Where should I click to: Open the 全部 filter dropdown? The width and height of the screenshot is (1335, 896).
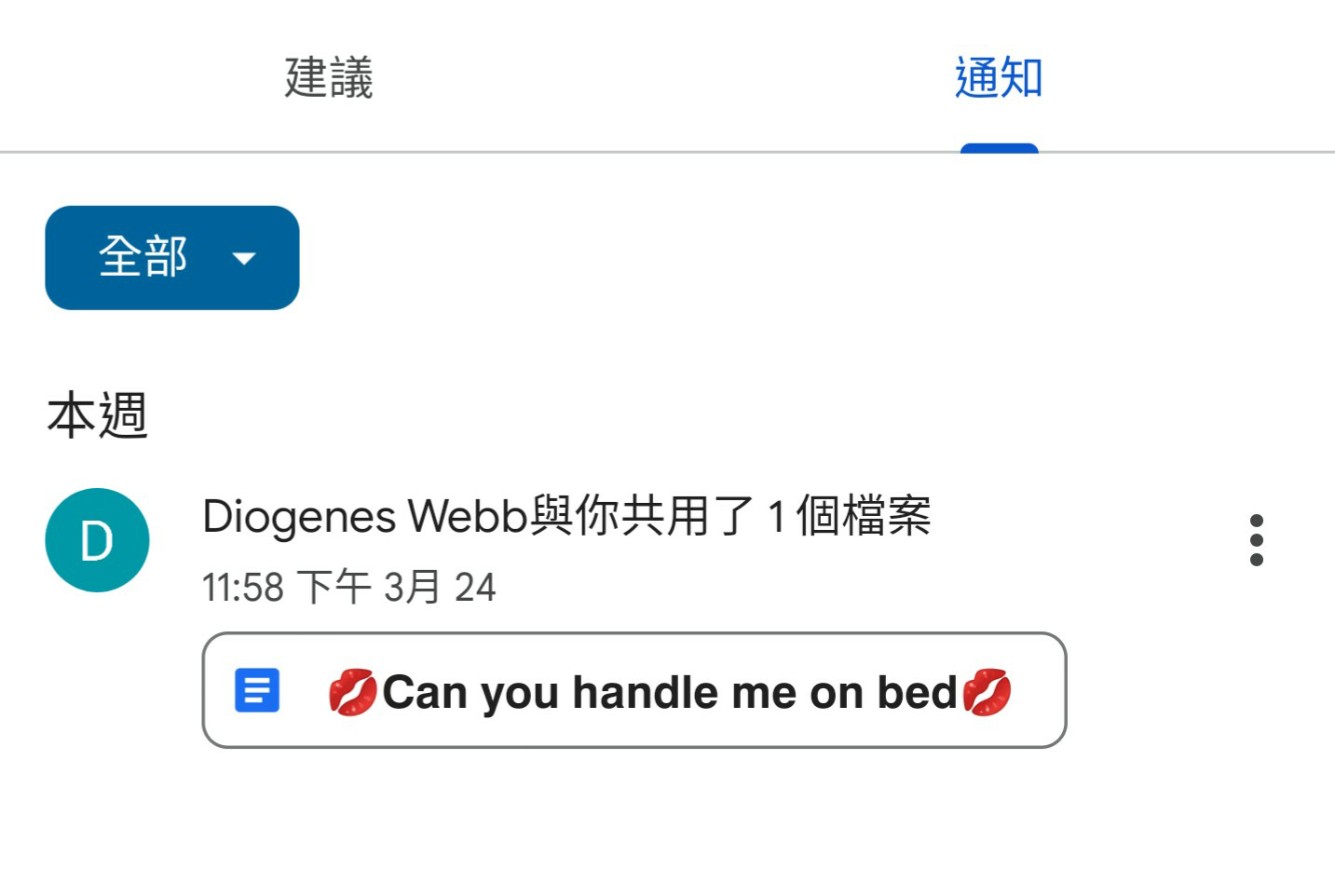[172, 258]
